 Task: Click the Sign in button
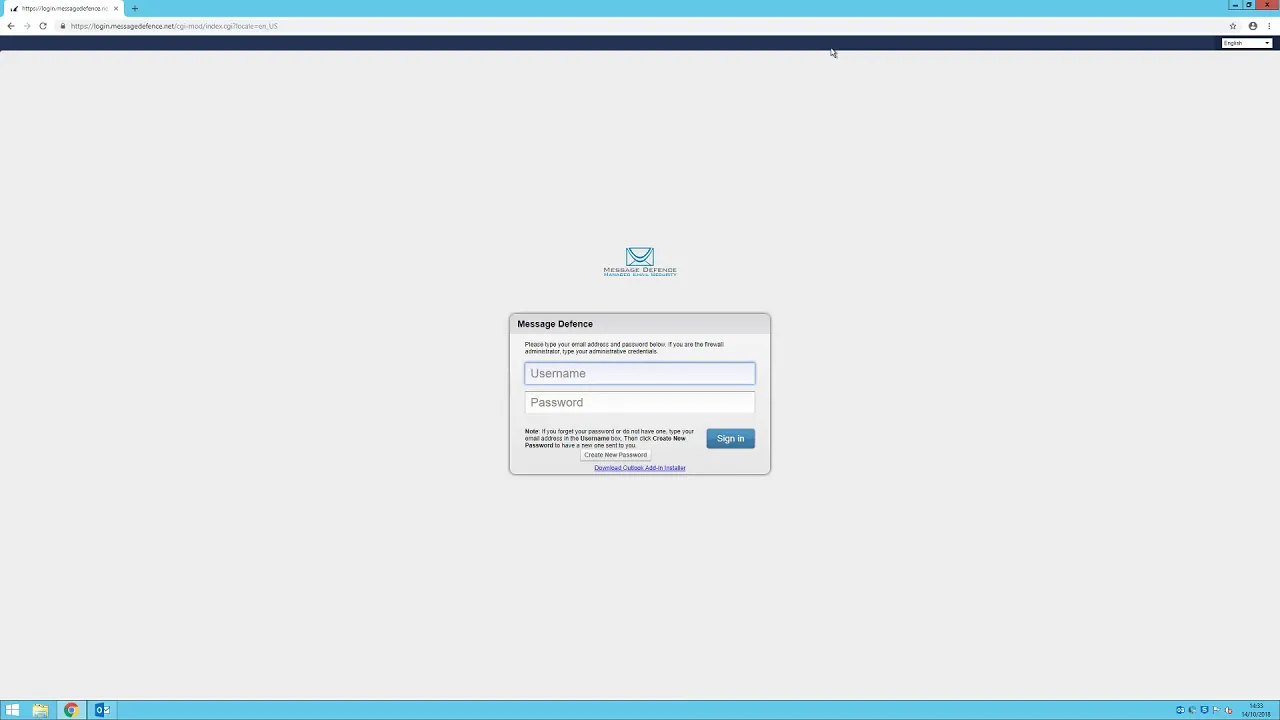pos(730,438)
